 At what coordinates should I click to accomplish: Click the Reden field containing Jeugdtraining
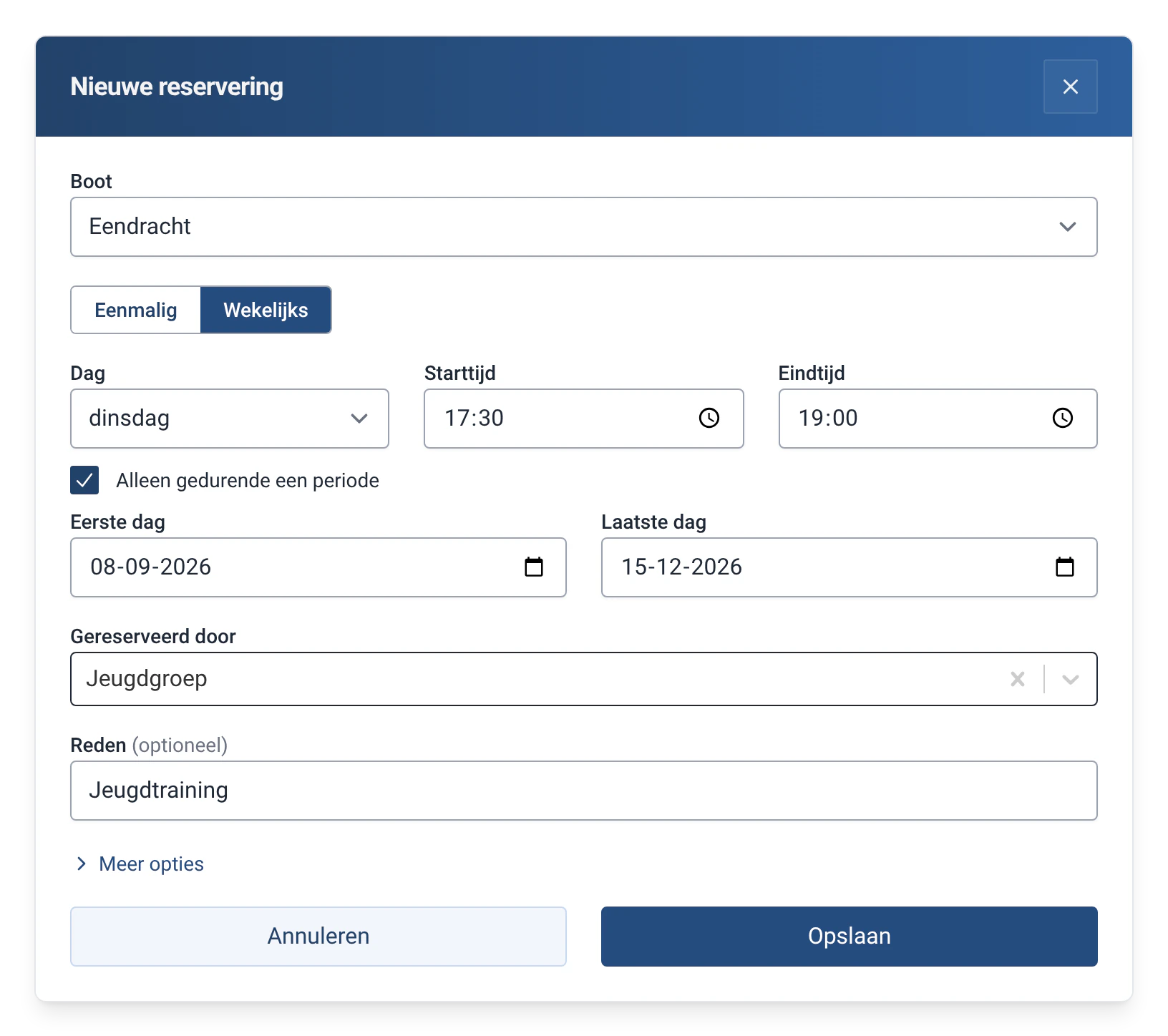(x=584, y=791)
